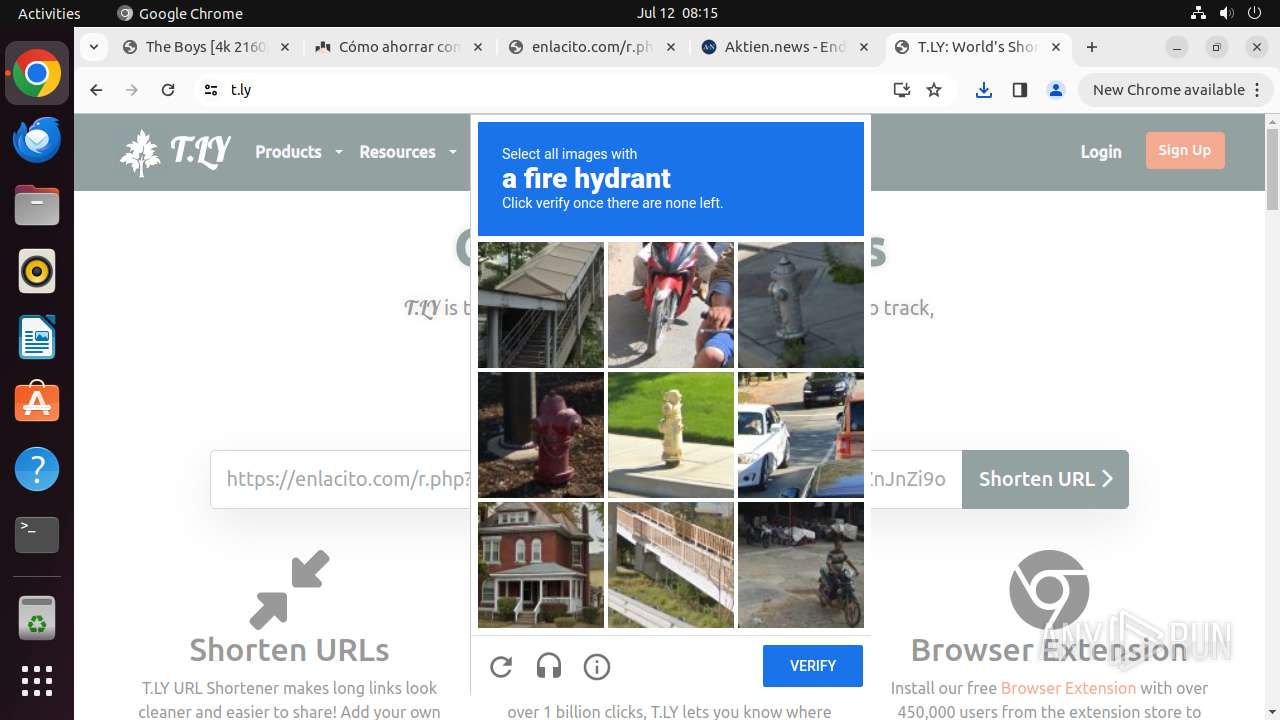The height and width of the screenshot is (720, 1280).
Task: Click the VERIFY button
Action: pos(813,666)
